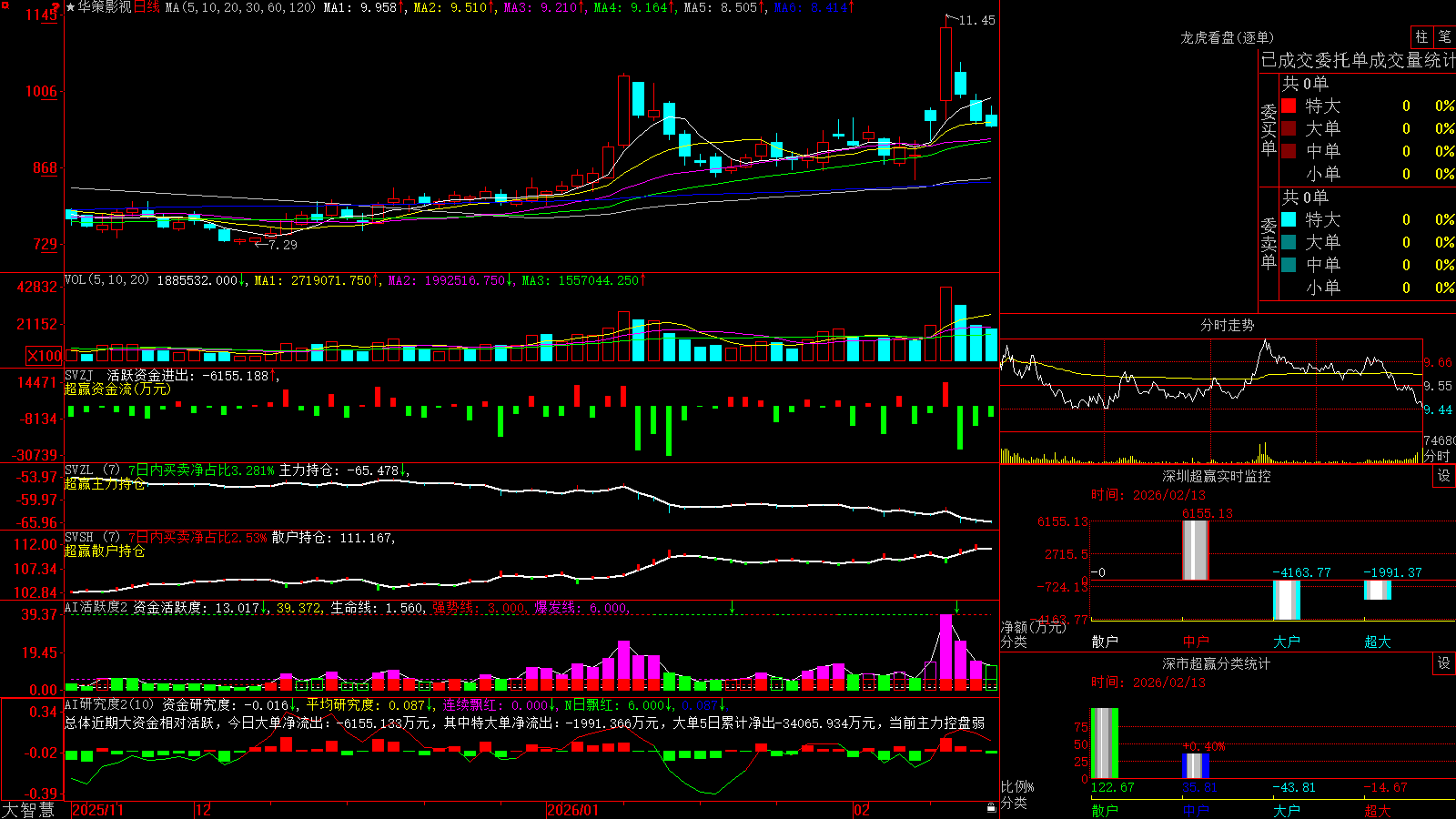Click the 日线 period label

coord(147,7)
